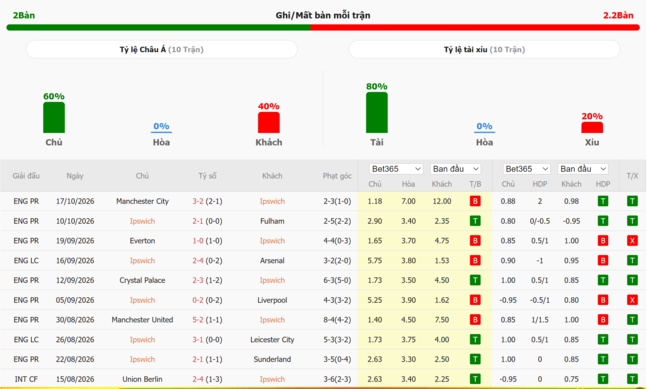Click the green Tài 80% bar
The height and width of the screenshot is (389, 650).
click(x=377, y=112)
